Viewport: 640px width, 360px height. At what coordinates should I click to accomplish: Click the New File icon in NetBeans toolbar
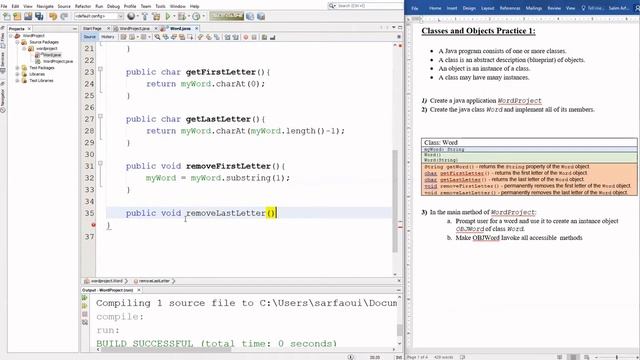pyautogui.click(x=7, y=16)
